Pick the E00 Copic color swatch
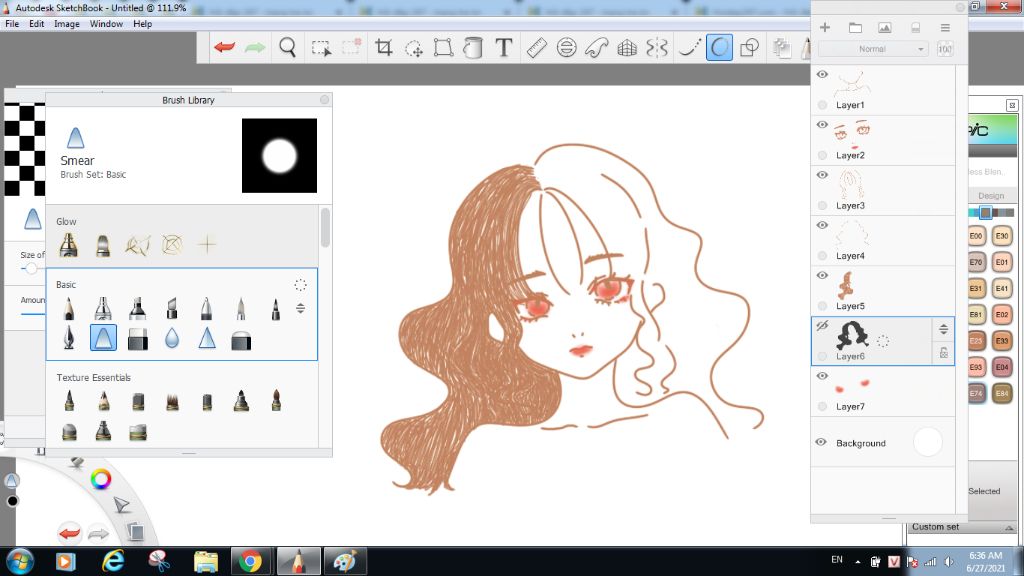The width and height of the screenshot is (1024, 576). 976,236
